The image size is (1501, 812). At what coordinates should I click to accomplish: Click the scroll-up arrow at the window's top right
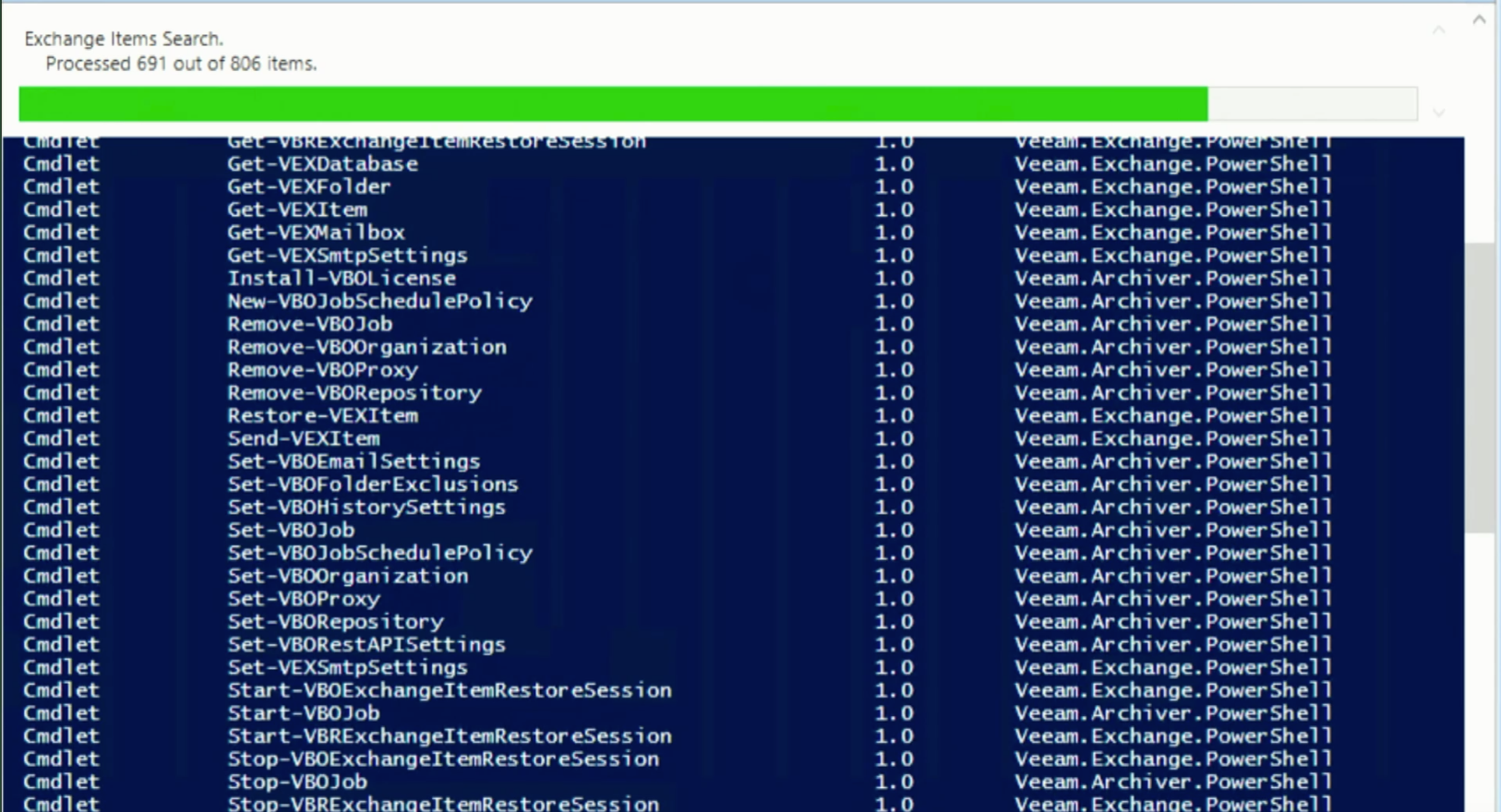coord(1479,18)
